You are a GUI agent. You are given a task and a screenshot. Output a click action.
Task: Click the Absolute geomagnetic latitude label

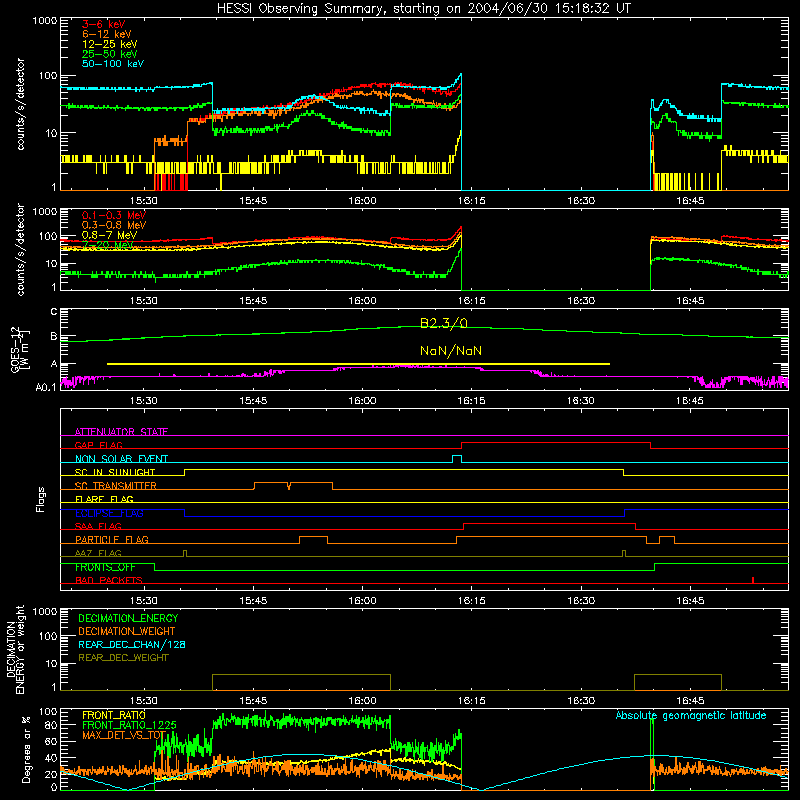(691, 715)
